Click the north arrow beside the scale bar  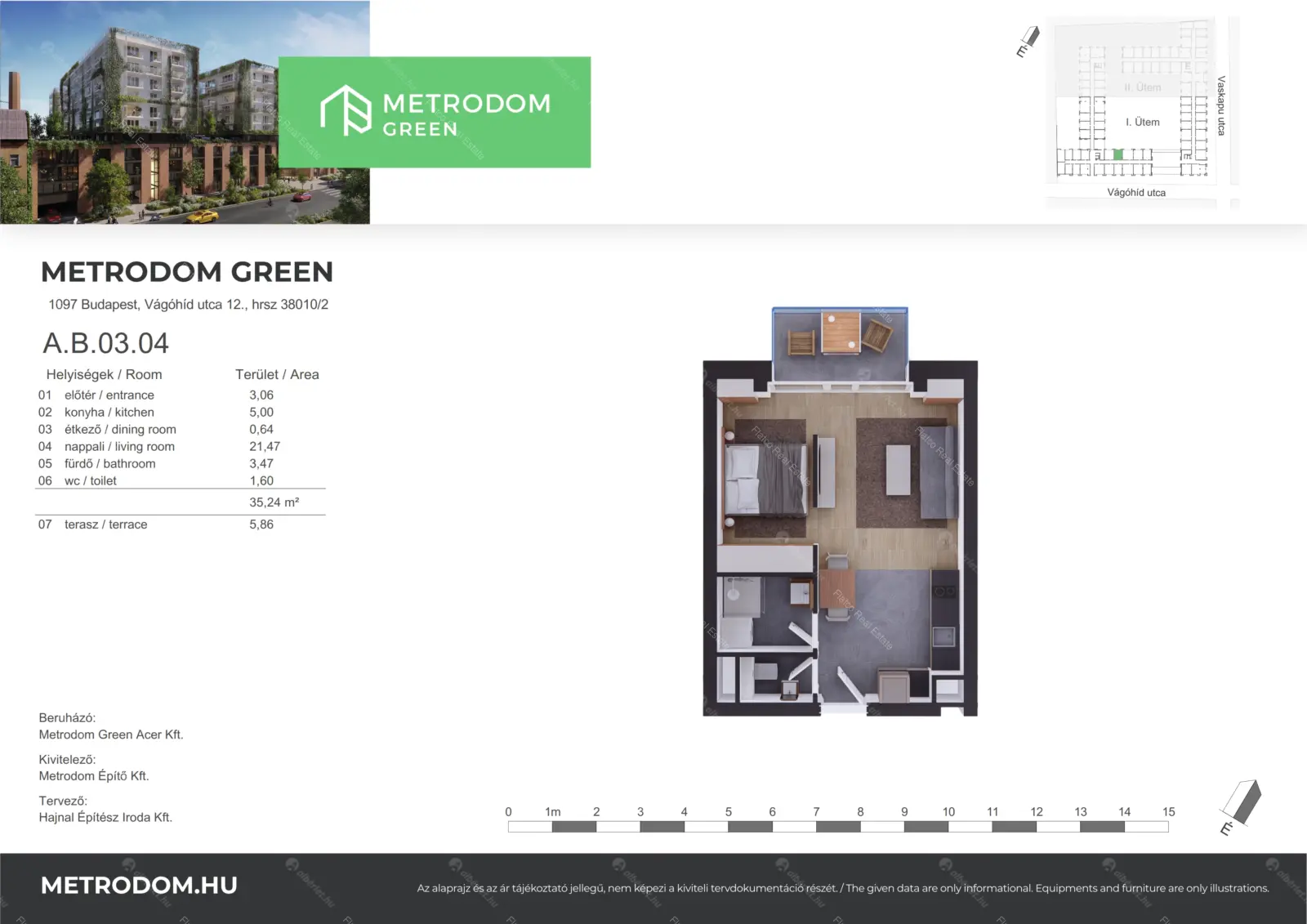pos(1241,807)
